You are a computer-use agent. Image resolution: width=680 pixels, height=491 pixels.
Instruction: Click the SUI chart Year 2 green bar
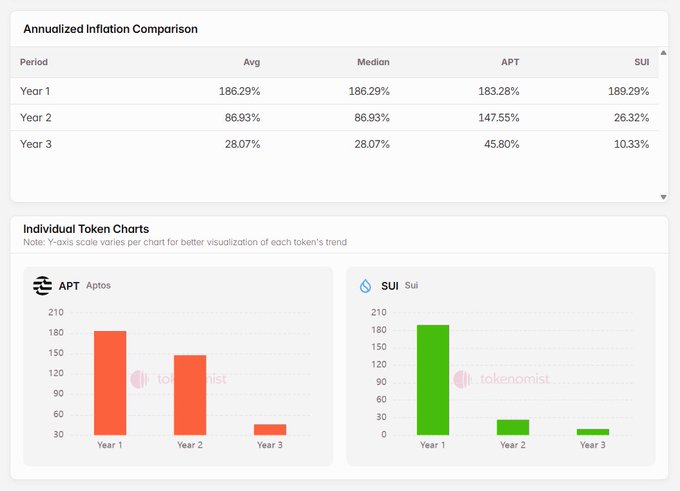click(513, 427)
